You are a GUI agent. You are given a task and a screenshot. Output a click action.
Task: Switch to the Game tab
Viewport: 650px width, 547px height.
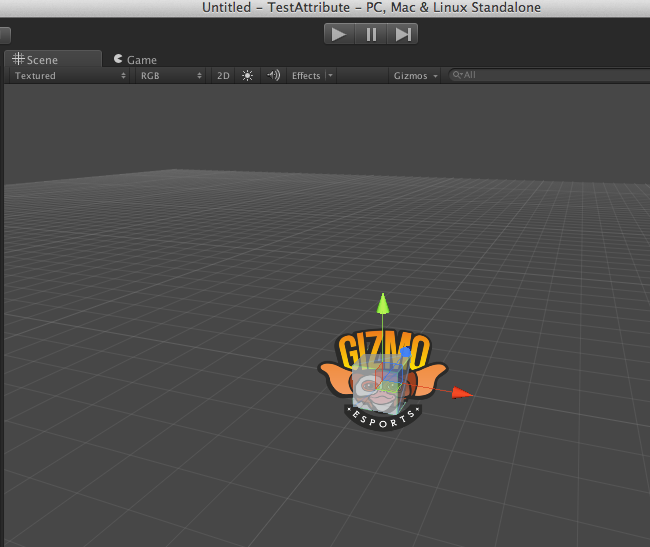pyautogui.click(x=136, y=60)
